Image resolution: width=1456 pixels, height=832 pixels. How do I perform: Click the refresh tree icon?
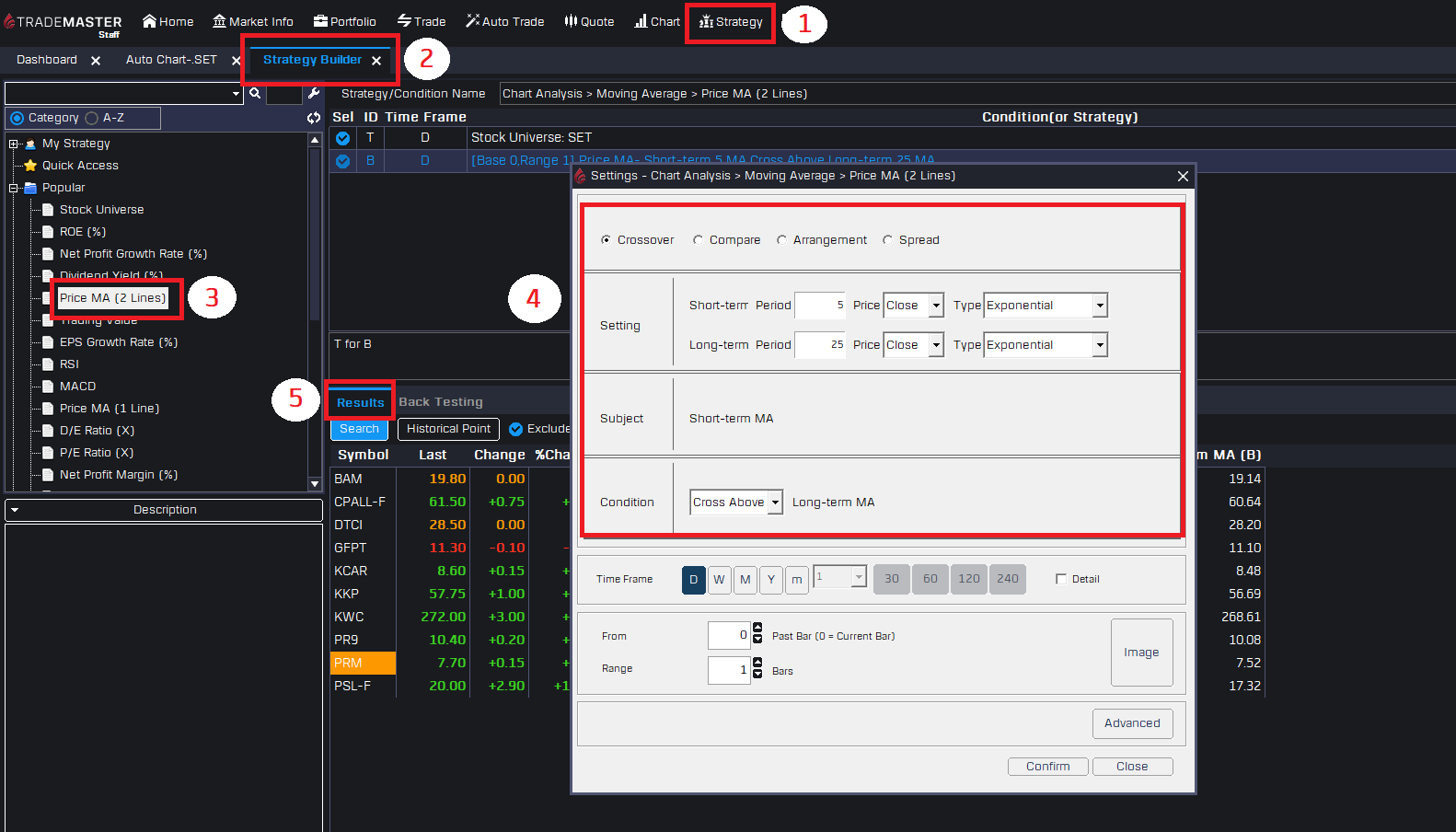314,118
